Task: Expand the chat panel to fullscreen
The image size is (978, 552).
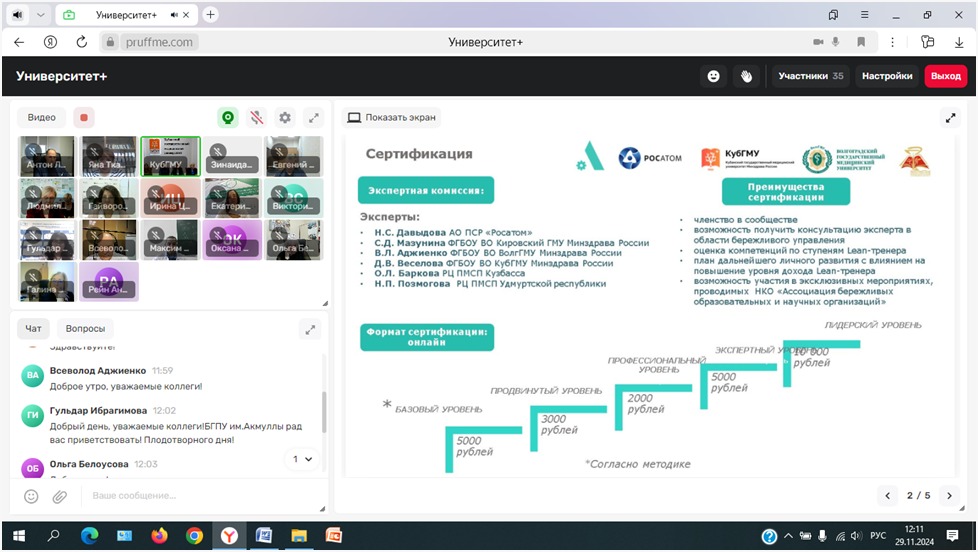Action: point(311,329)
